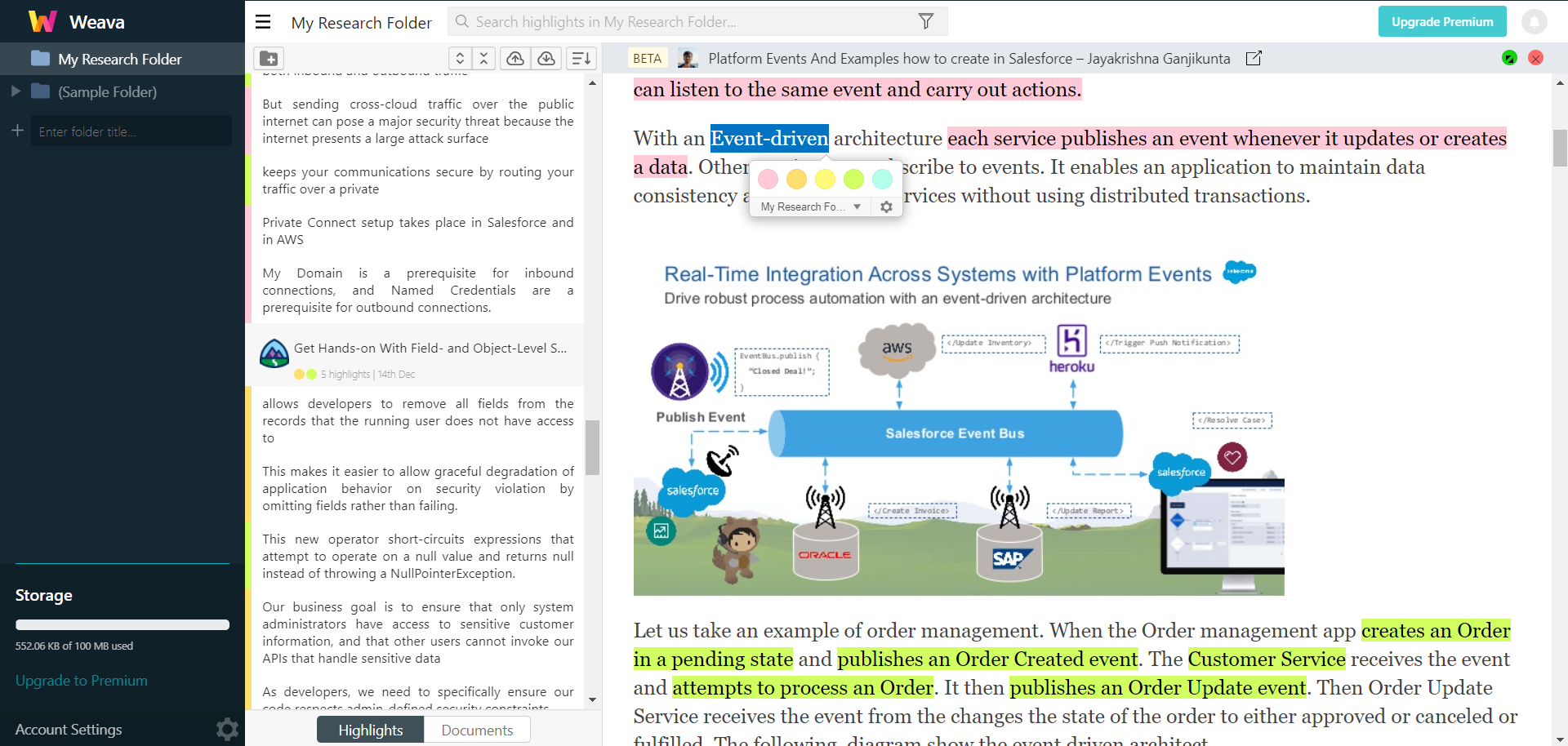1568x746 pixels.
Task: Open the sort order options
Action: [x=581, y=59]
